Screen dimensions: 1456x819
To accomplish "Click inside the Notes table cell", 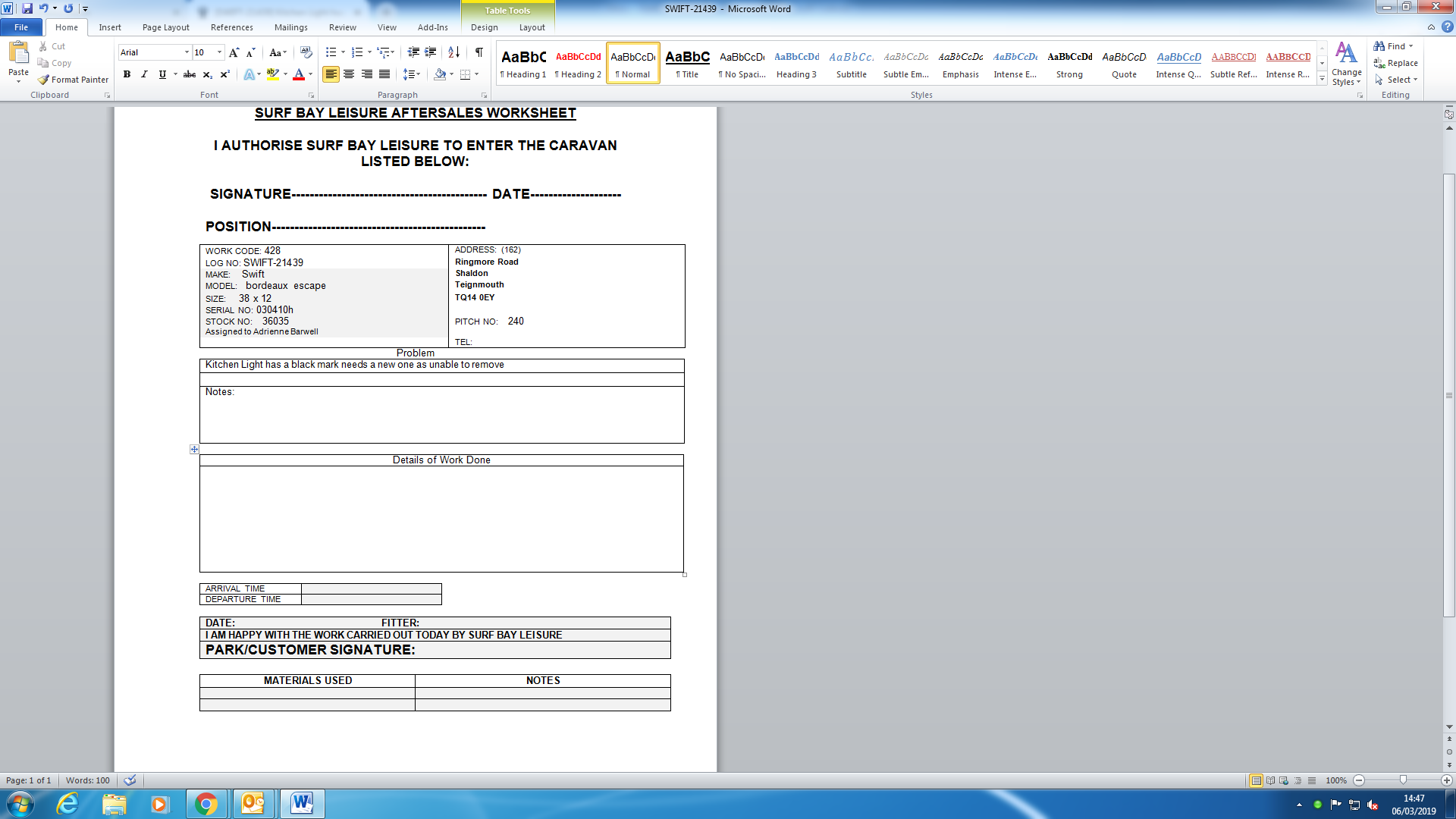I will [441, 417].
